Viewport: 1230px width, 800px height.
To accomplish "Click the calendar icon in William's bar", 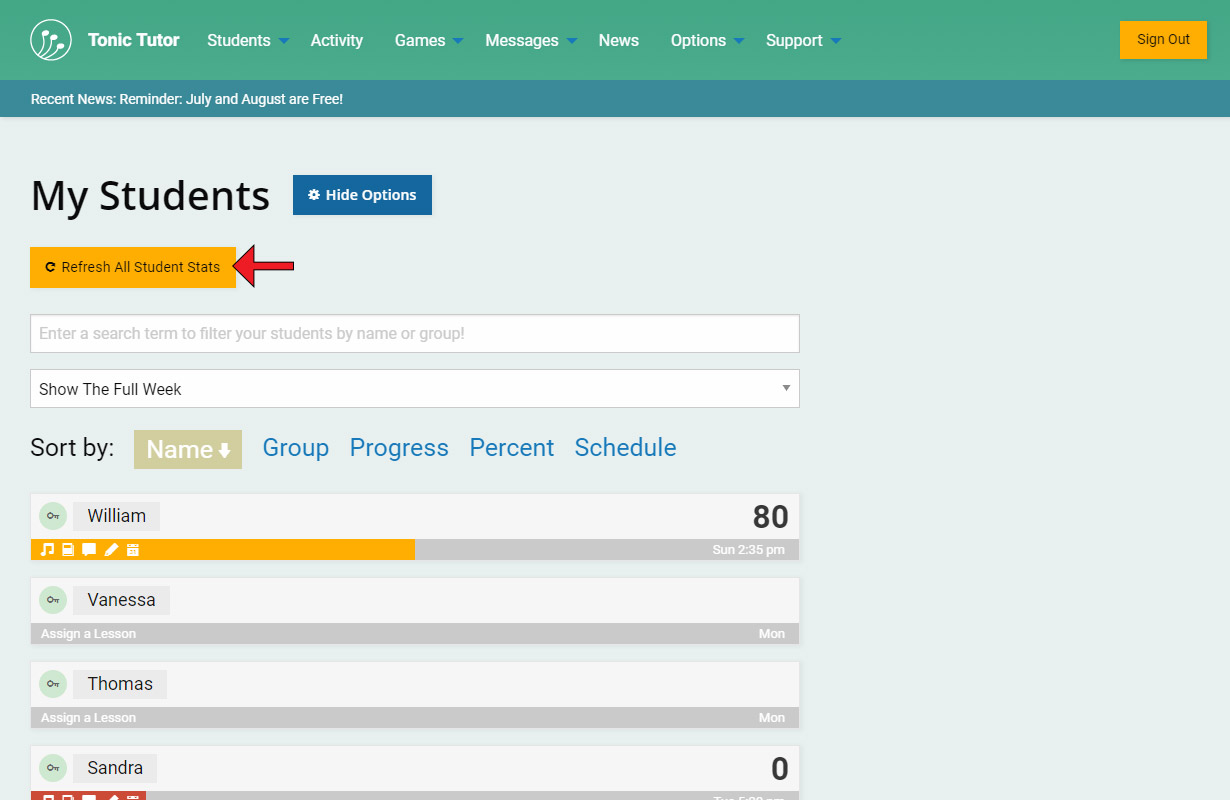I will pyautogui.click(x=132, y=550).
